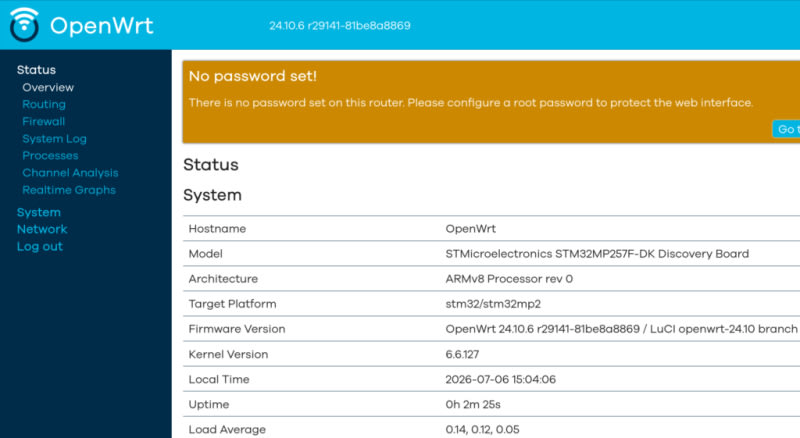The image size is (800, 438).
Task: Click kernel version value 6.6.127
Action: click(462, 354)
